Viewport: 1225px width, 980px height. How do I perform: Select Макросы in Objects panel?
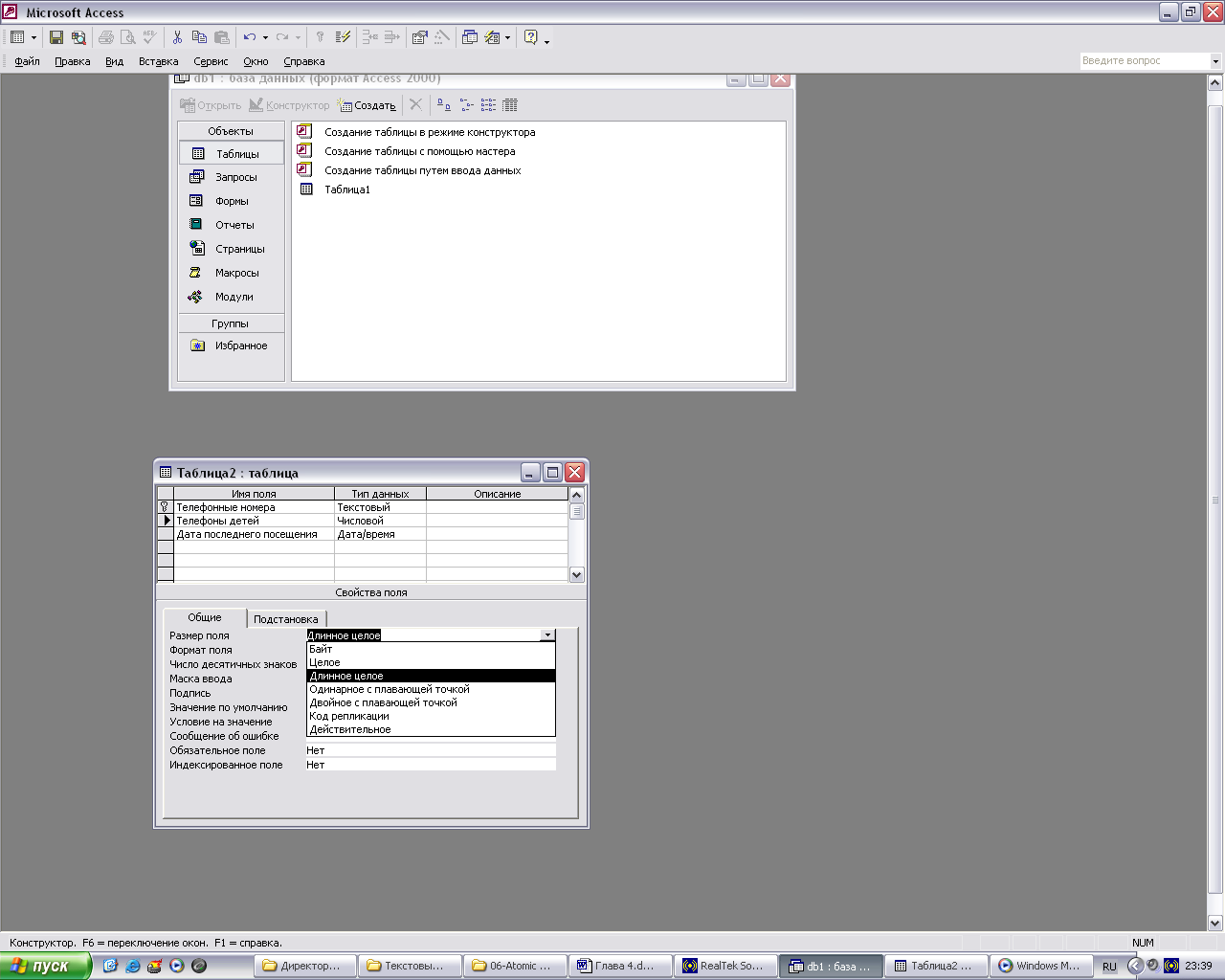tap(231, 273)
